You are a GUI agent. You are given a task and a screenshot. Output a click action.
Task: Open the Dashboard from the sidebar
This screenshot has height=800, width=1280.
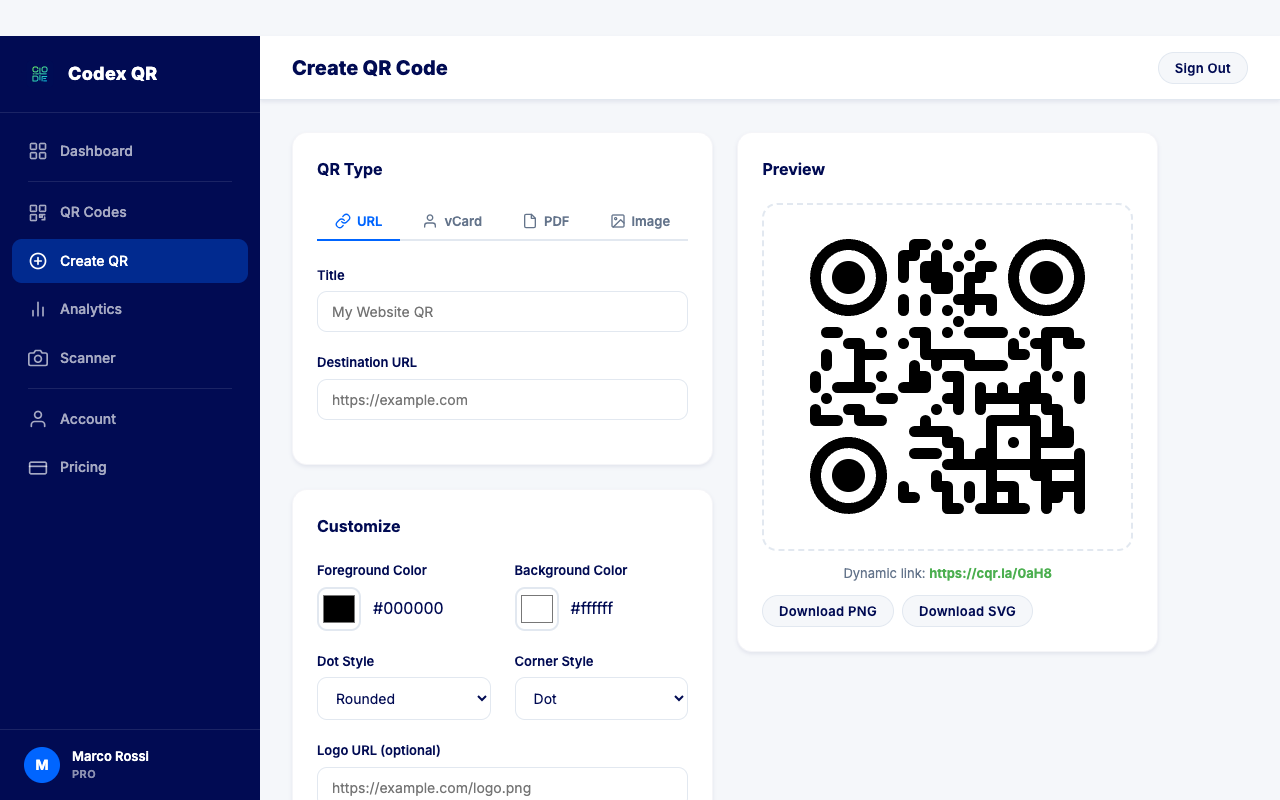96,151
